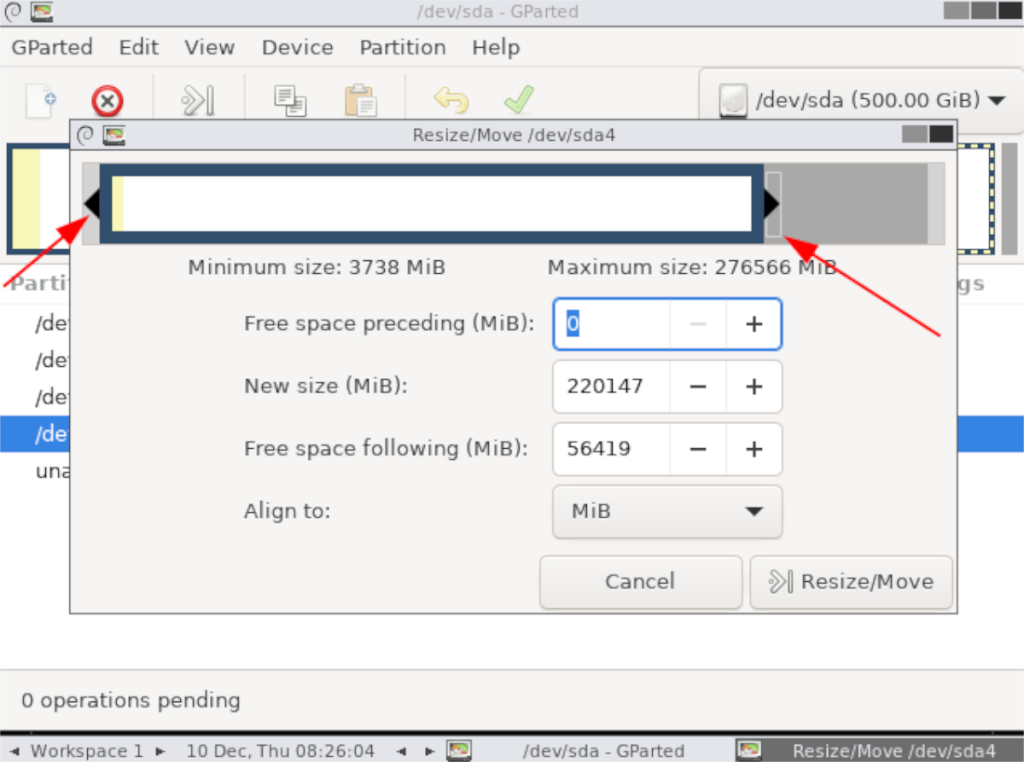1024x762 pixels.
Task: Switch to /dev/sda - GParted taskbar window
Action: pyautogui.click(x=589, y=750)
